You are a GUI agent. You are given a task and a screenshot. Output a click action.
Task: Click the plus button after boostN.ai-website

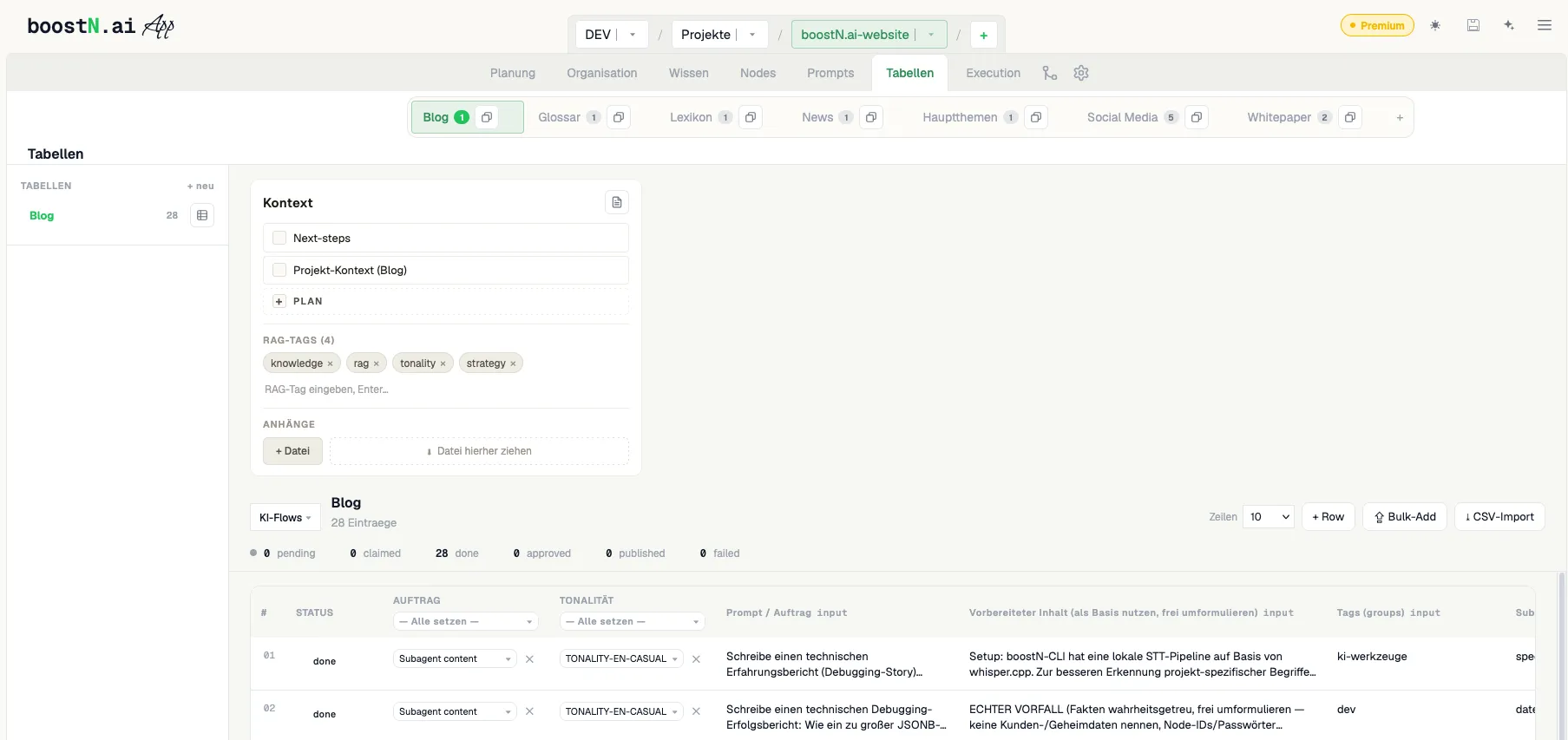(x=983, y=35)
